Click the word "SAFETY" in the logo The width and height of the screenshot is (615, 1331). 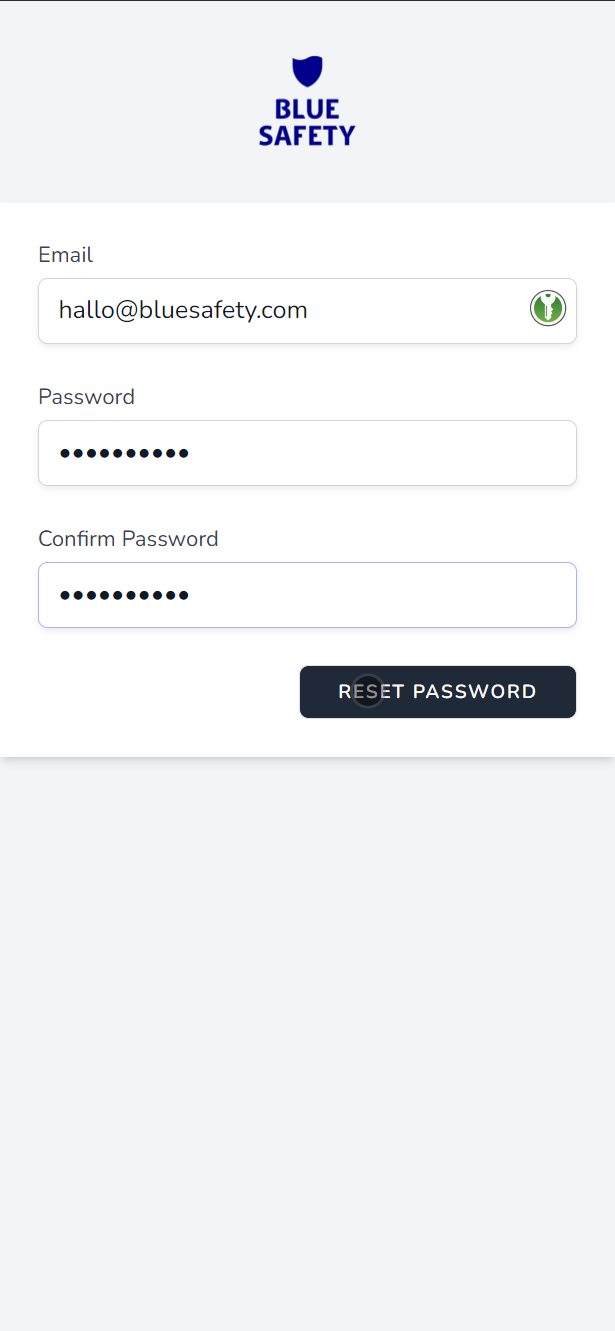pos(307,135)
